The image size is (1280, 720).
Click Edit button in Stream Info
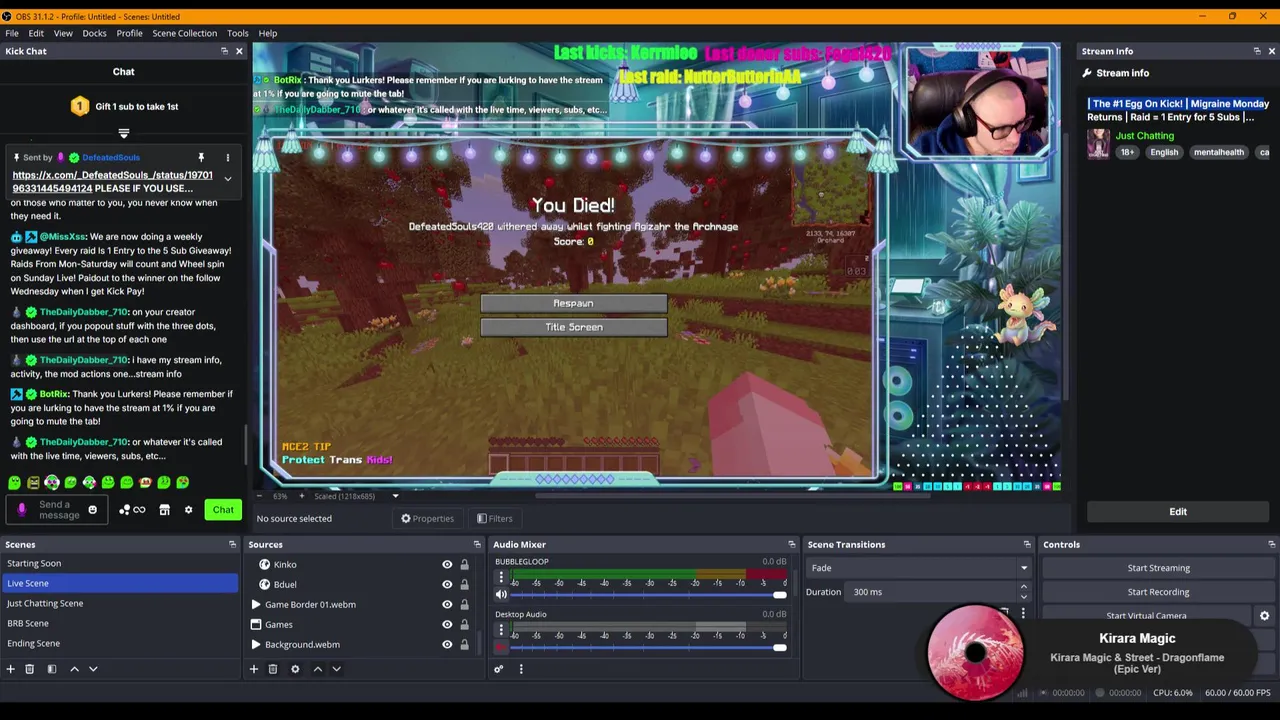click(x=1178, y=512)
